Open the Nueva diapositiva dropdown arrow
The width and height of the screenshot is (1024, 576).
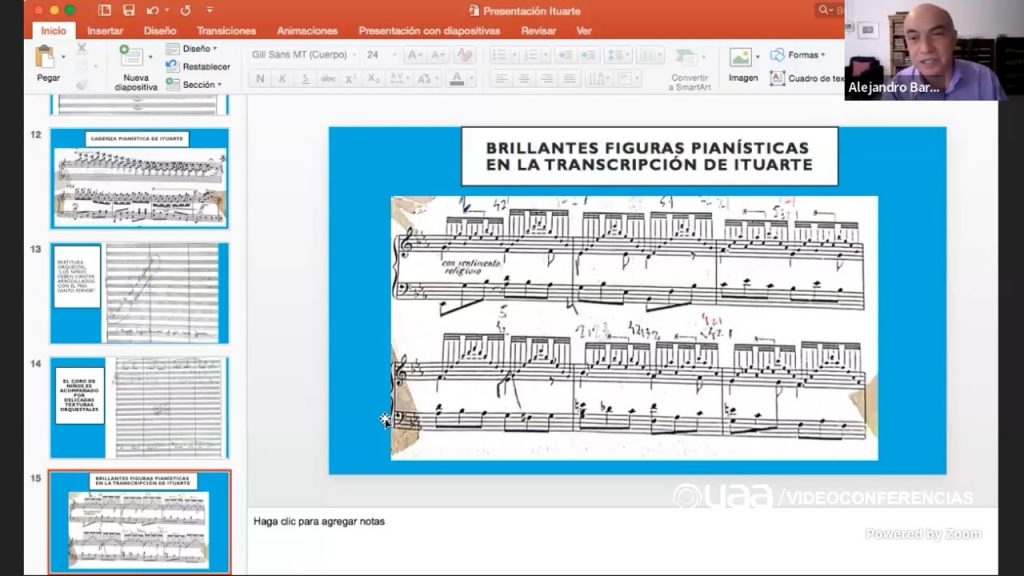click(150, 57)
